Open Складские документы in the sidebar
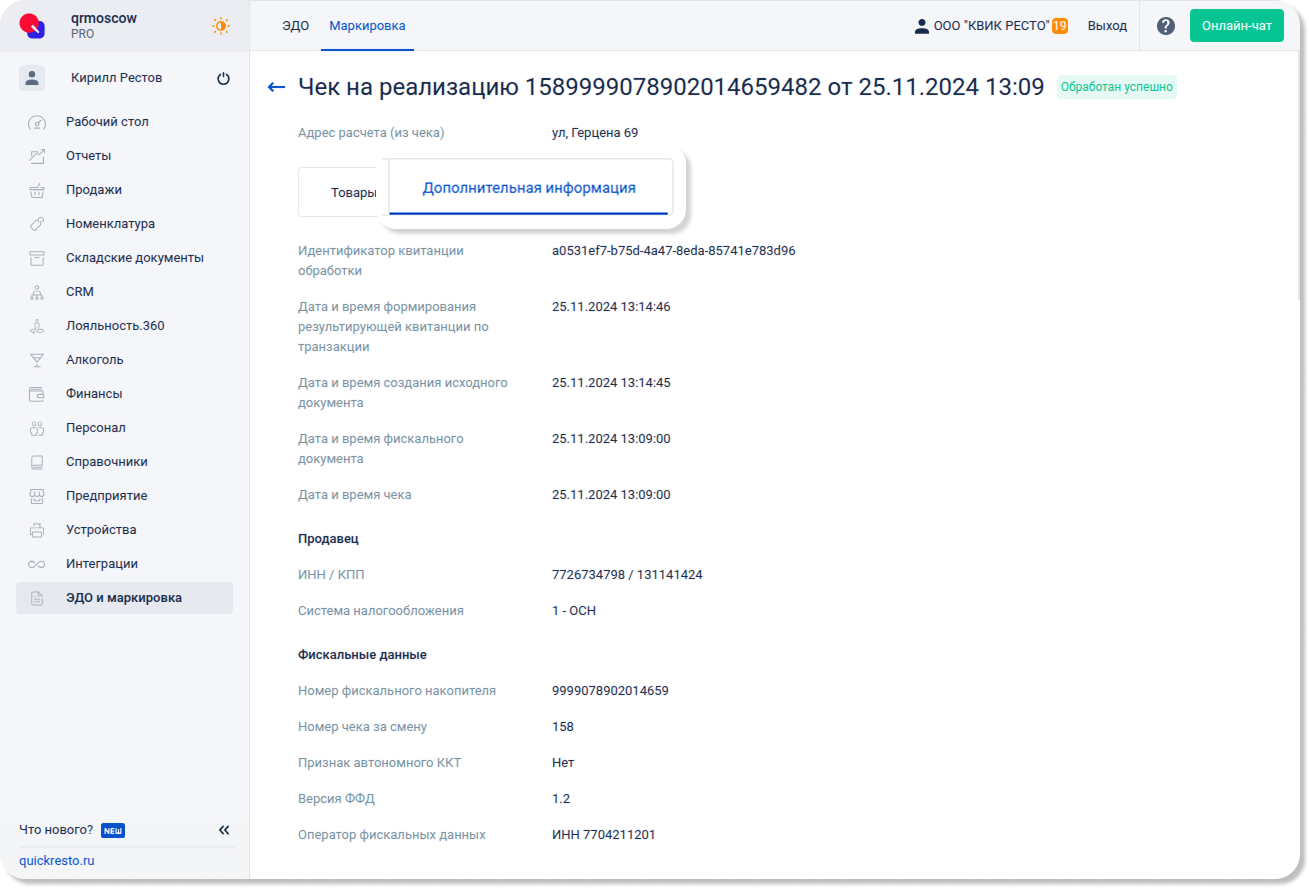Screen dimensions: 1309x888 (134, 258)
